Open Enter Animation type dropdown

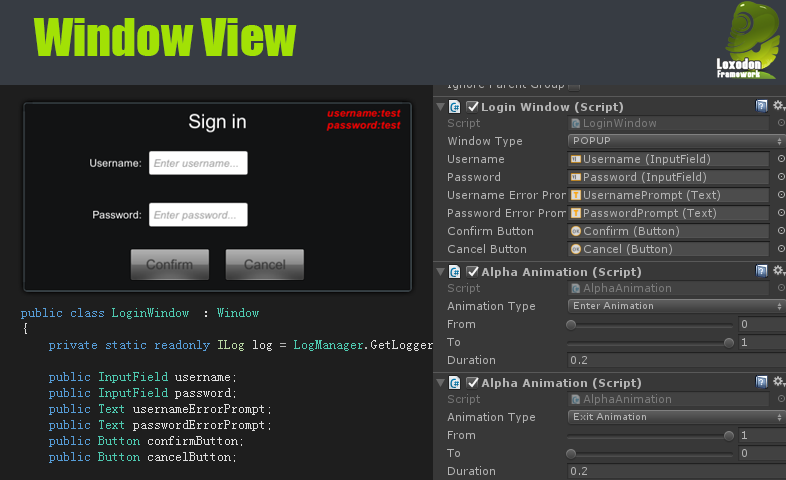[x=676, y=306]
